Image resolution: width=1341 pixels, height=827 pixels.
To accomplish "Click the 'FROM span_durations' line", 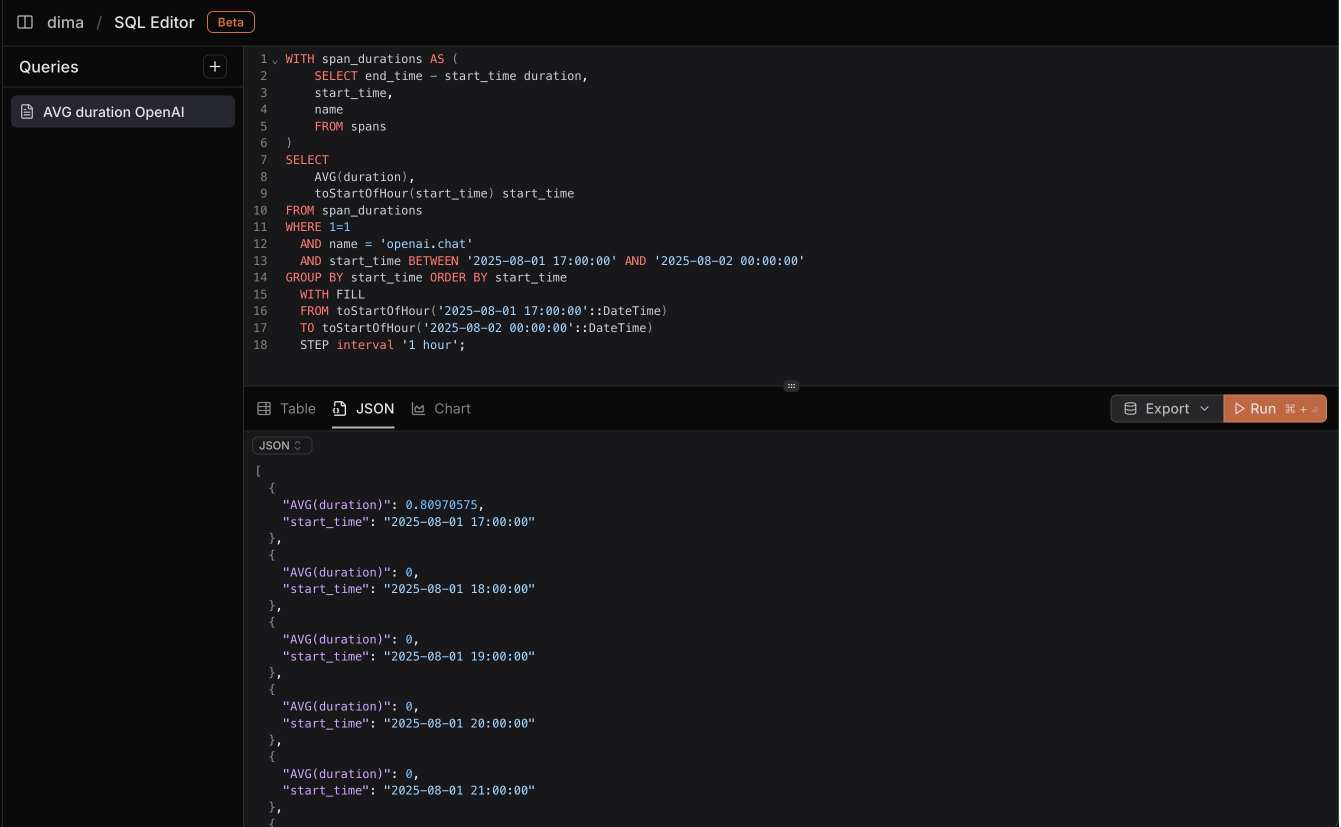I will point(354,211).
